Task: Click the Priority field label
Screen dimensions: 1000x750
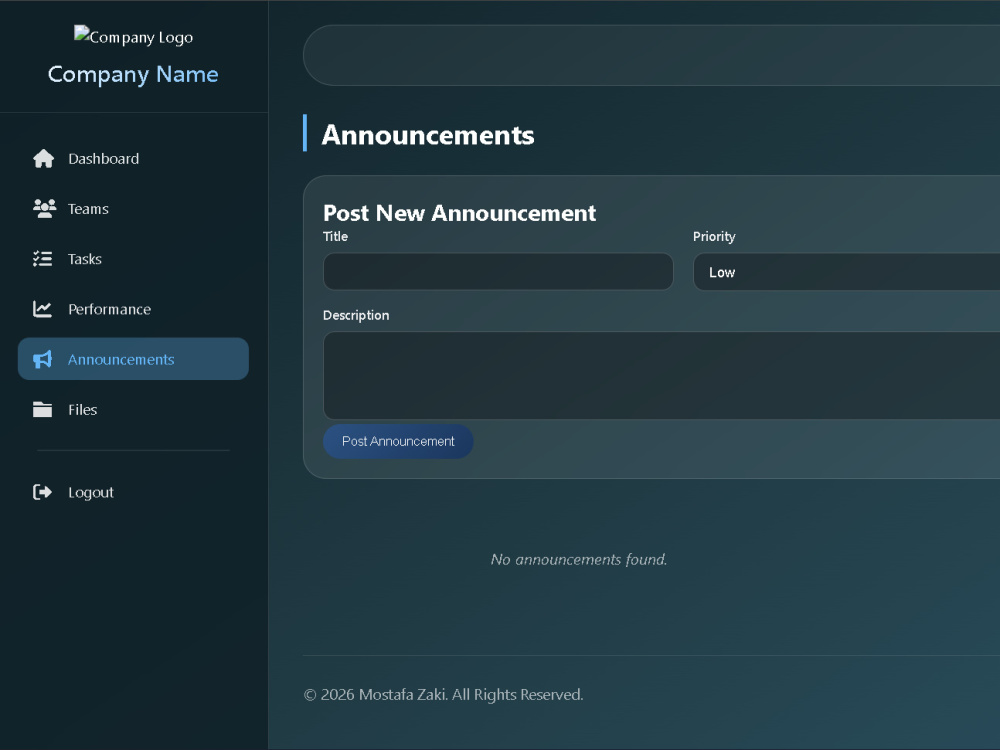Action: [714, 237]
